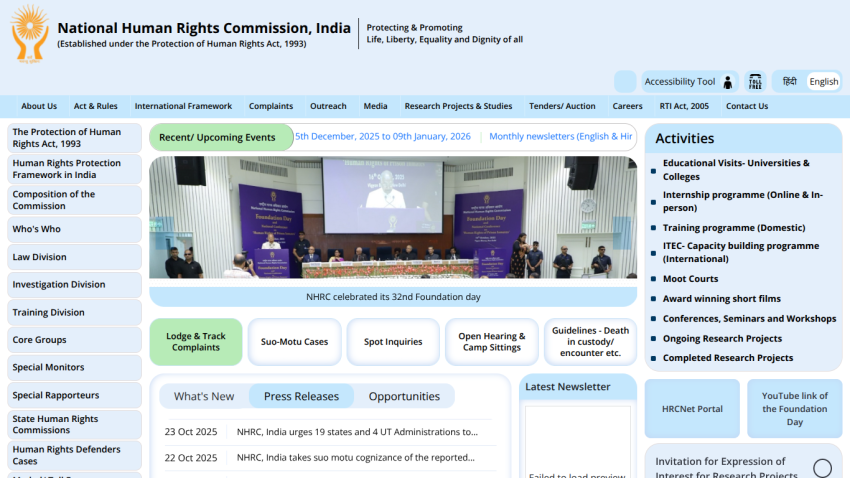Click caption NHRC celebrated its 32nd Foundation day
This screenshot has height=478, width=850.
[393, 297]
